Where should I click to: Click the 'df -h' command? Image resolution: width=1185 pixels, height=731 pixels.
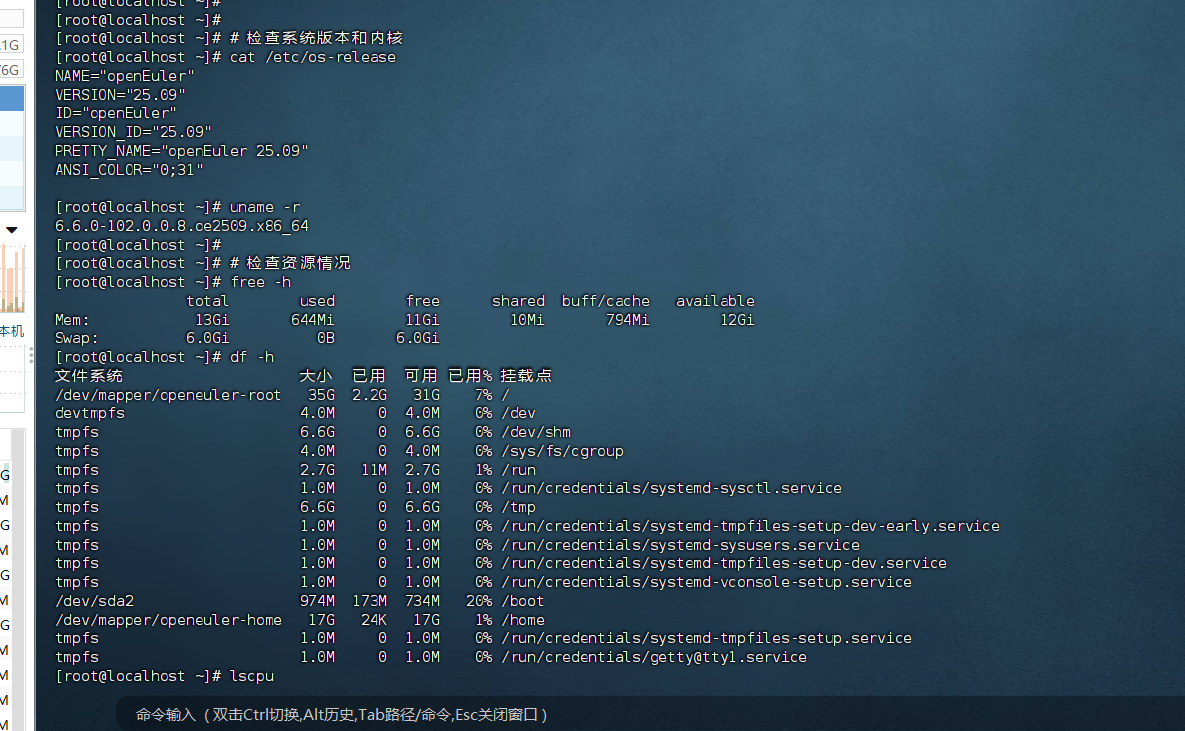pos(252,357)
